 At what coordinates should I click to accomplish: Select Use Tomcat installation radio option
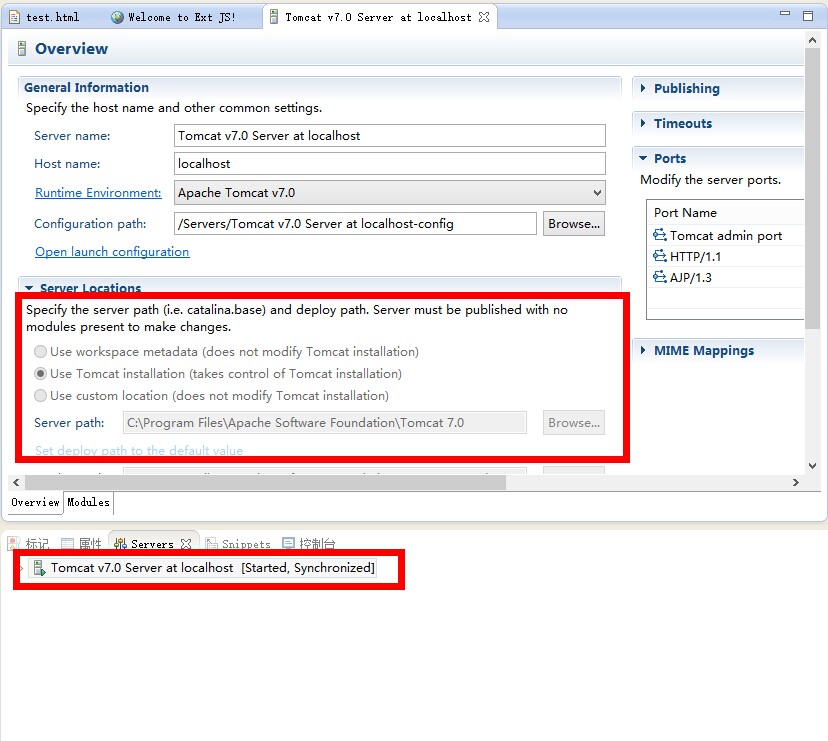click(40, 373)
